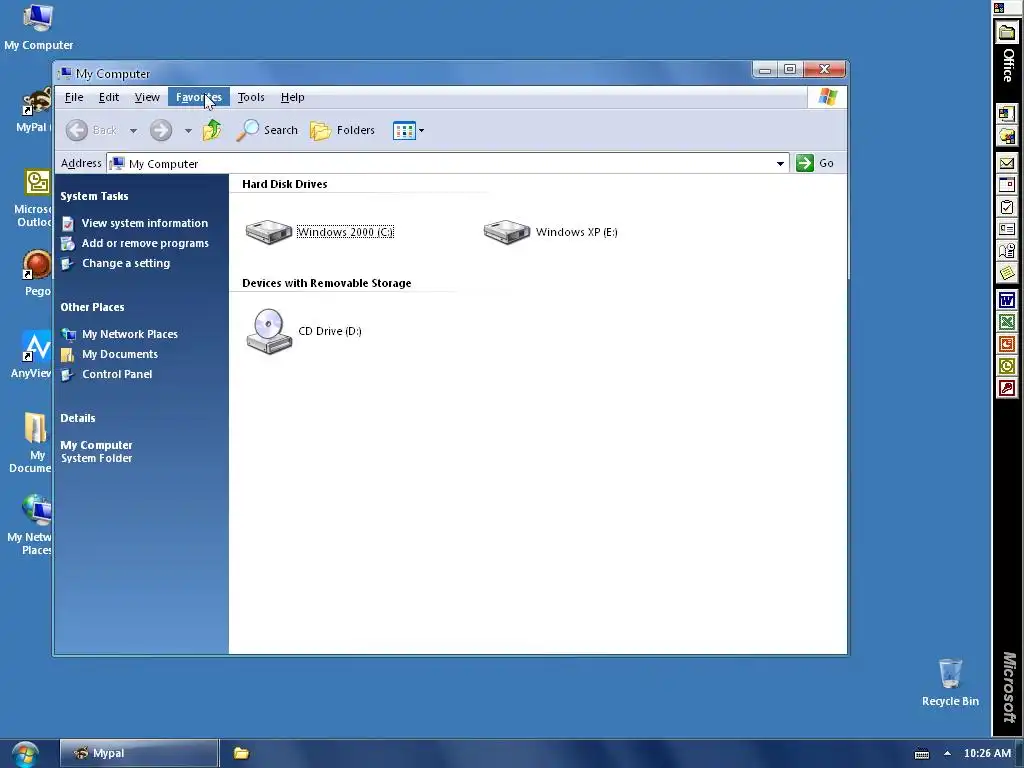Click the Recycle Bin desktop icon

[x=950, y=682]
